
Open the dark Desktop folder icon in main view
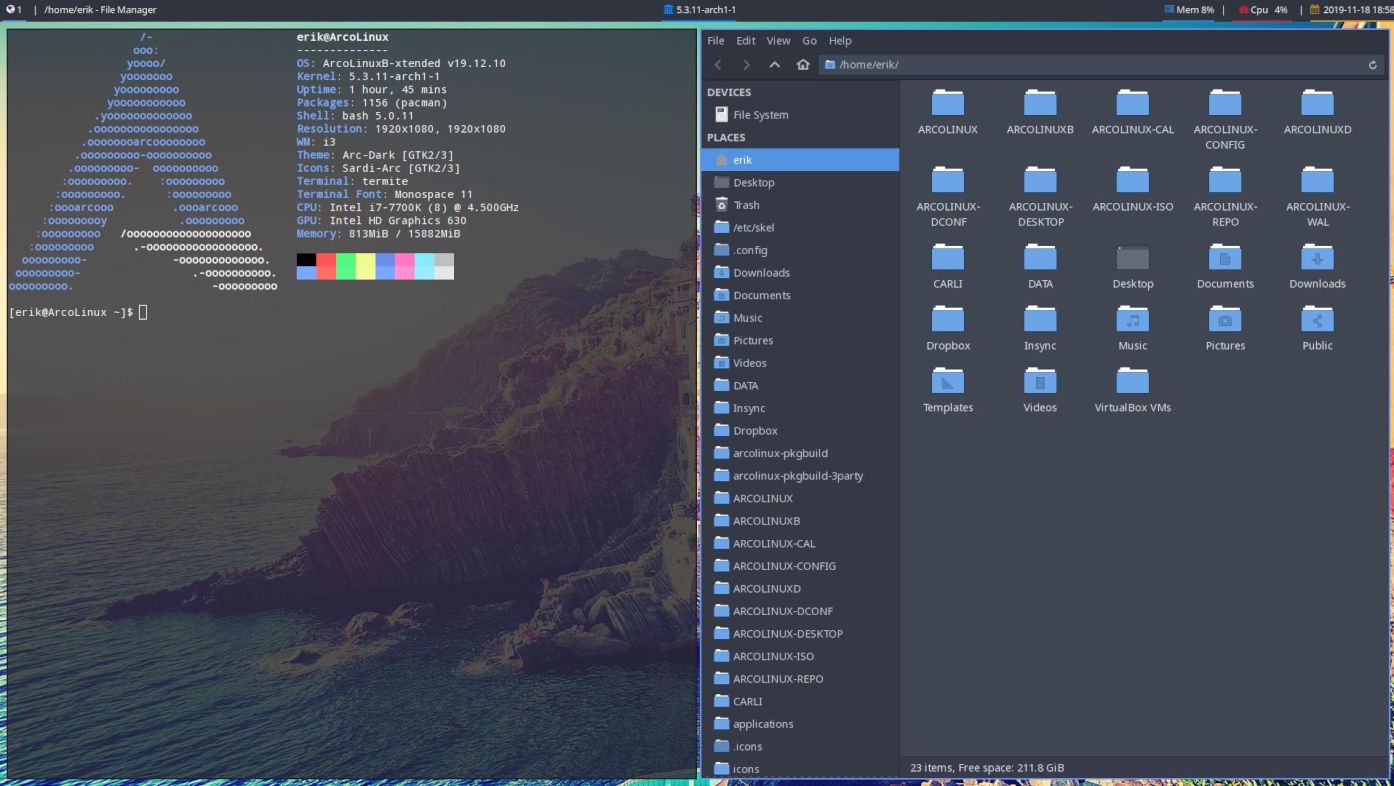(1132, 257)
